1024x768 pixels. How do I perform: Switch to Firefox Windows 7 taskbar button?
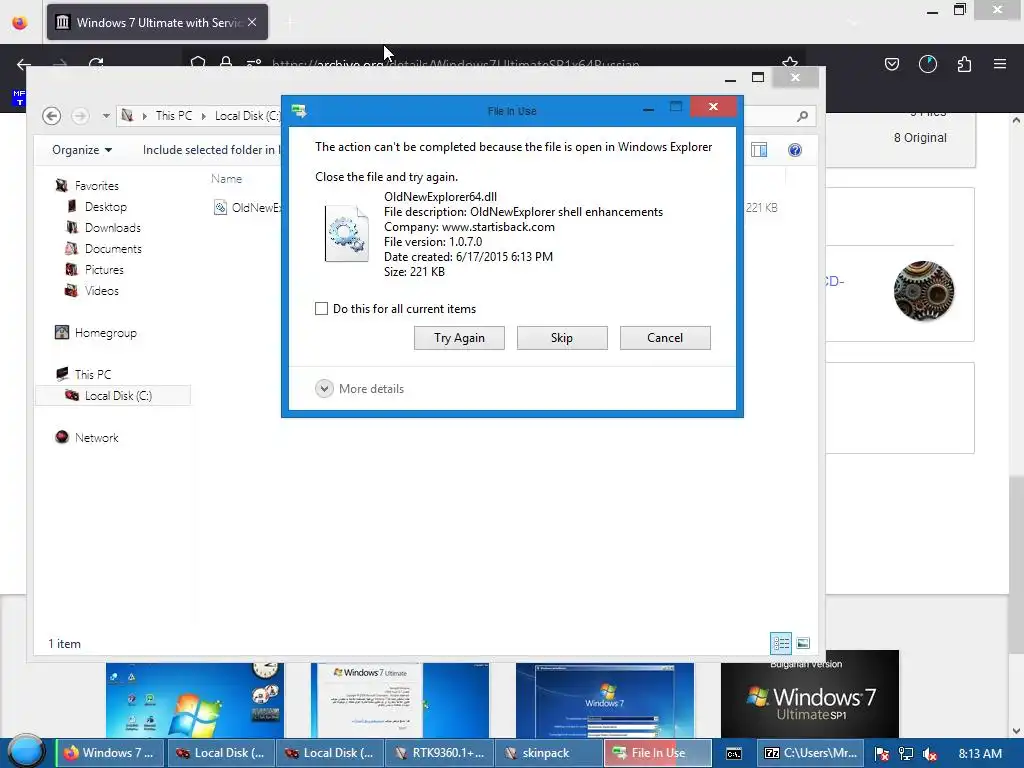tap(110, 753)
